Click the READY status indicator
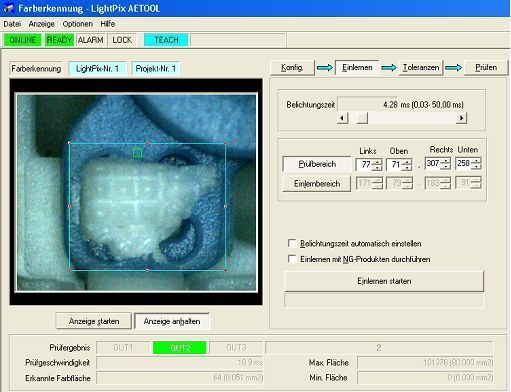 tap(59, 40)
